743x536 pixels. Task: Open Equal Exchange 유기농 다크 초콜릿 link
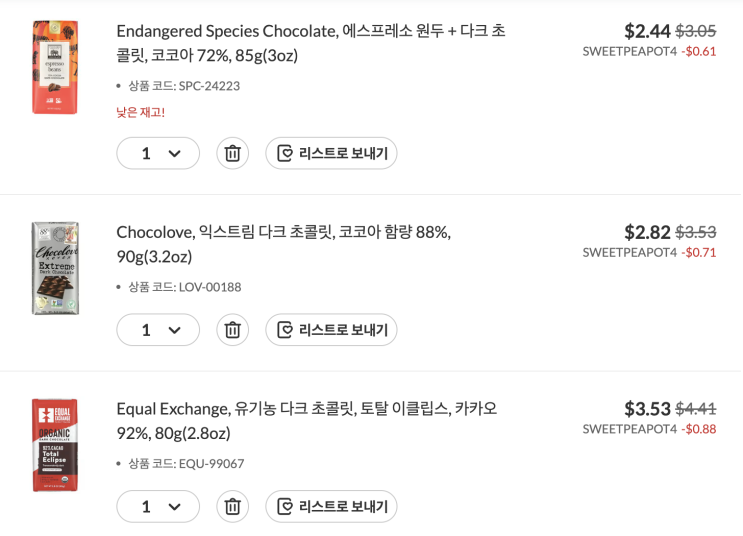pos(306,420)
